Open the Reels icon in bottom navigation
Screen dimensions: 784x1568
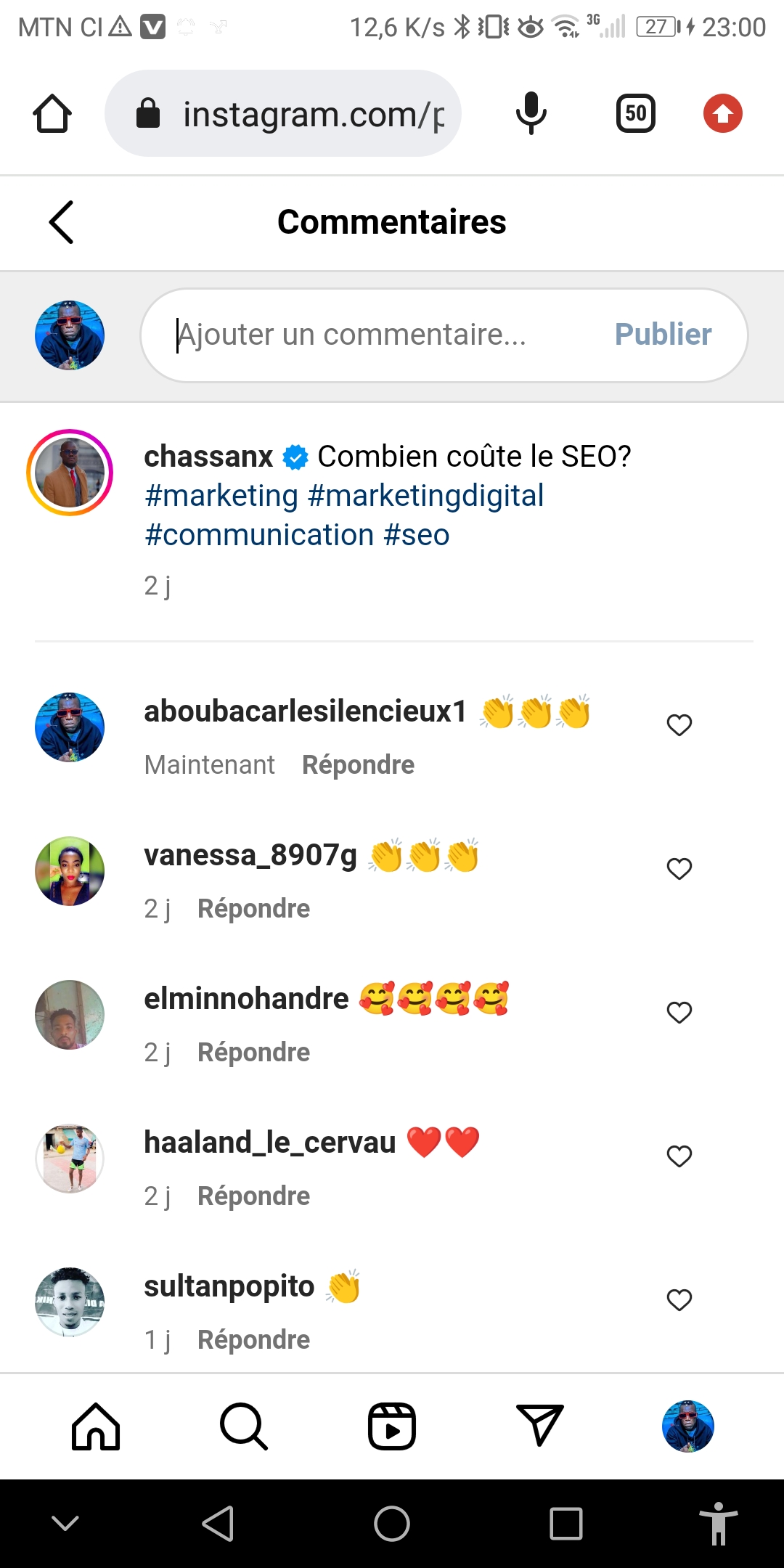click(392, 1426)
